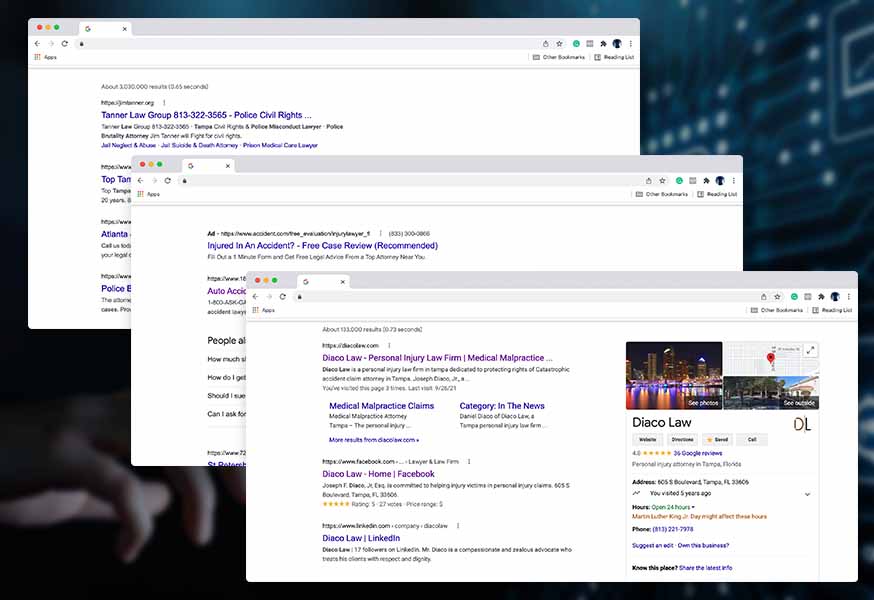
Task: Toggle the Saved star button for Diaco Law
Action: coord(716,439)
